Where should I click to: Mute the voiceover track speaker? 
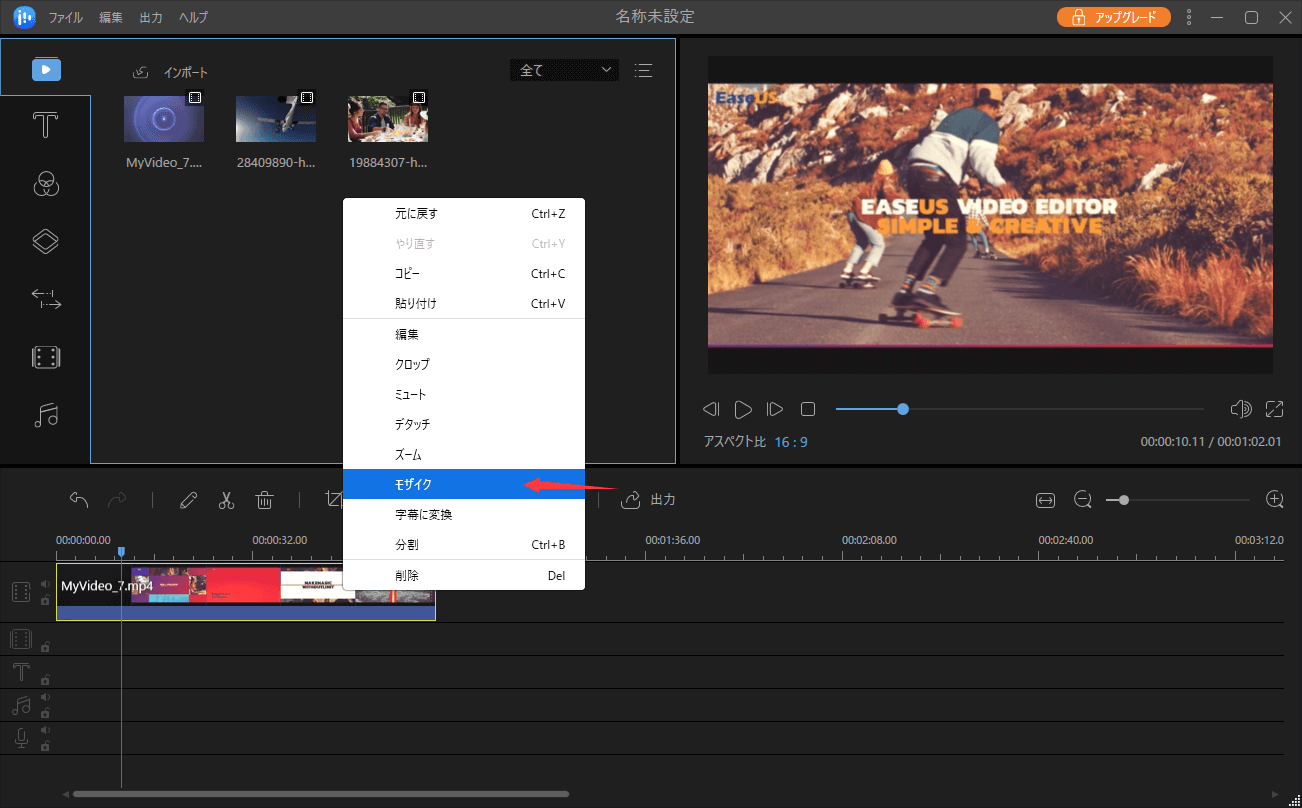(45, 730)
